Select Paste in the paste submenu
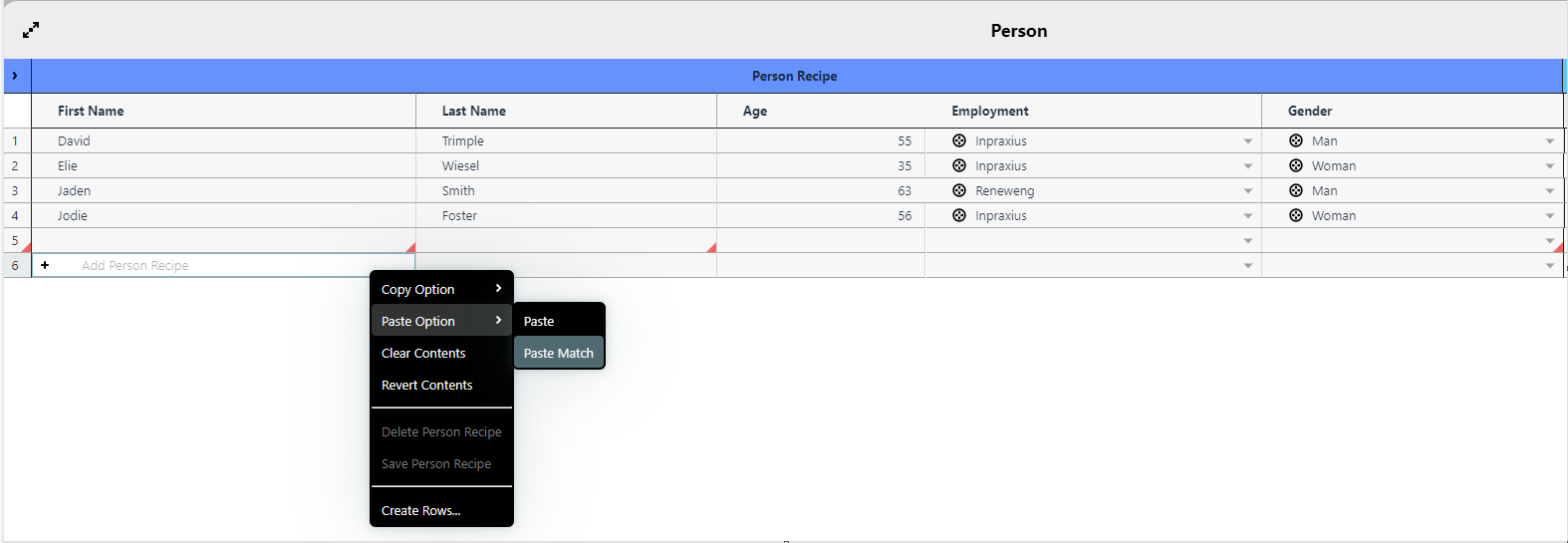Image resolution: width=1568 pixels, height=543 pixels. coord(539,321)
